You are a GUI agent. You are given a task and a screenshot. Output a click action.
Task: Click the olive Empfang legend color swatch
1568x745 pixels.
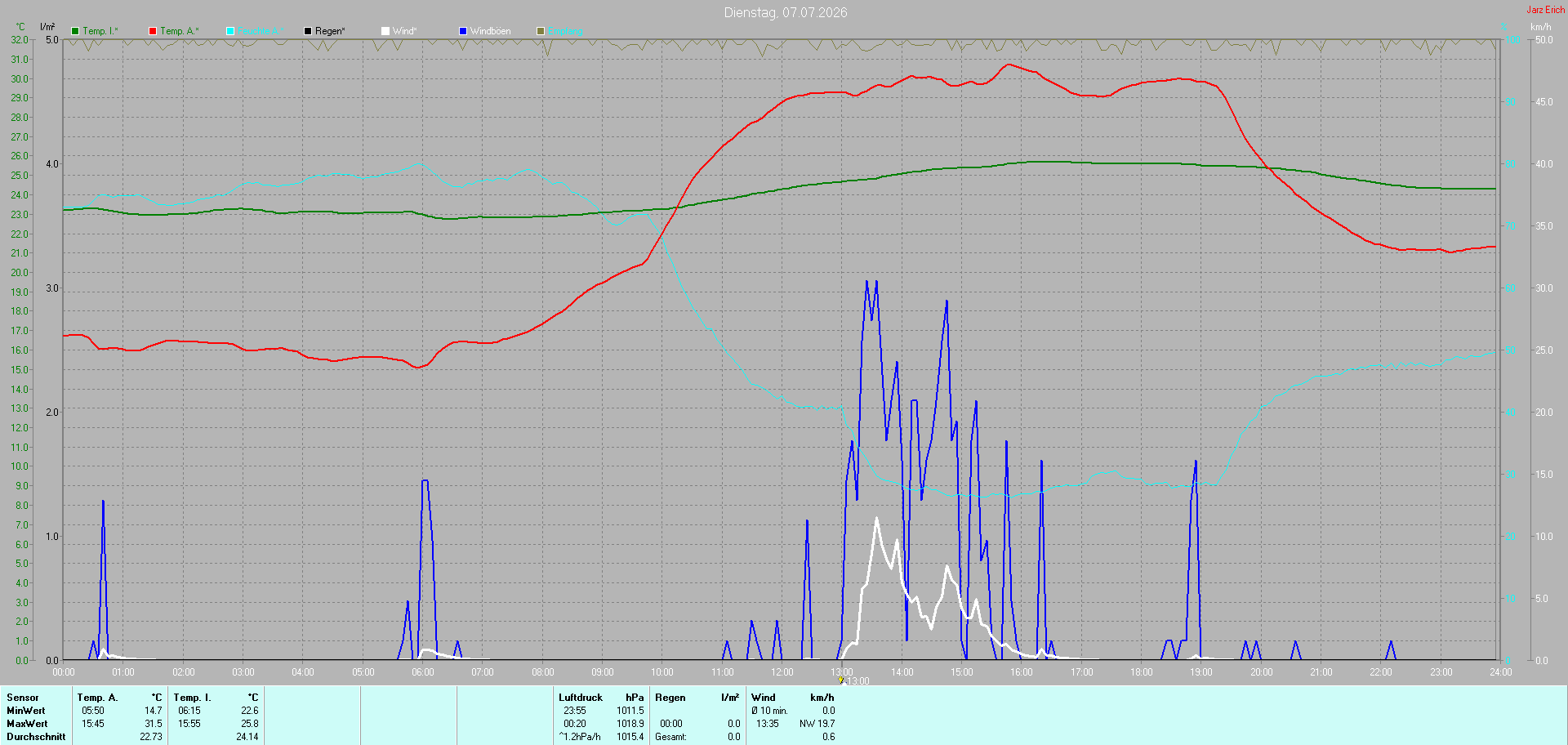[x=541, y=31]
